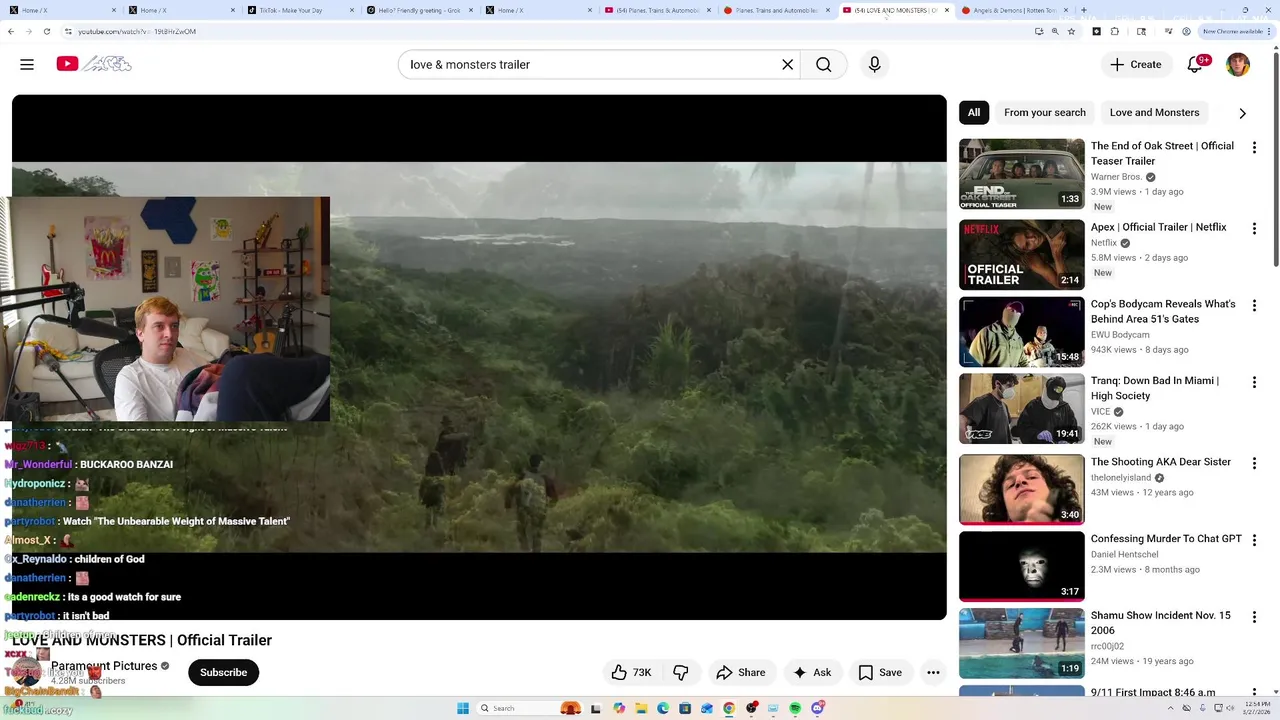Image resolution: width=1280 pixels, height=720 pixels.
Task: Open the more actions ellipsis under the video
Action: click(933, 672)
